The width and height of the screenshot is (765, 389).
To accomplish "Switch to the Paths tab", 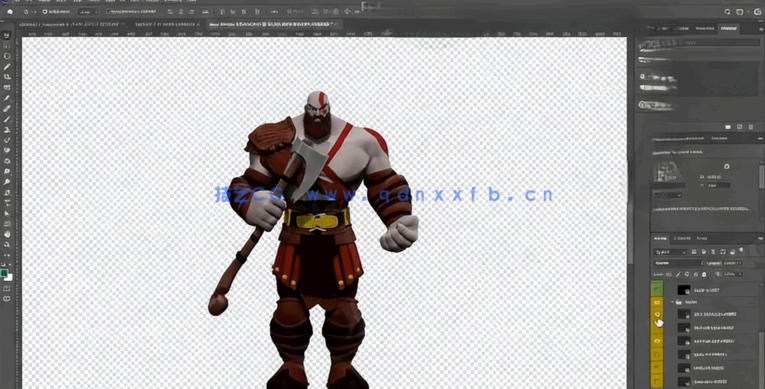I will (702, 239).
